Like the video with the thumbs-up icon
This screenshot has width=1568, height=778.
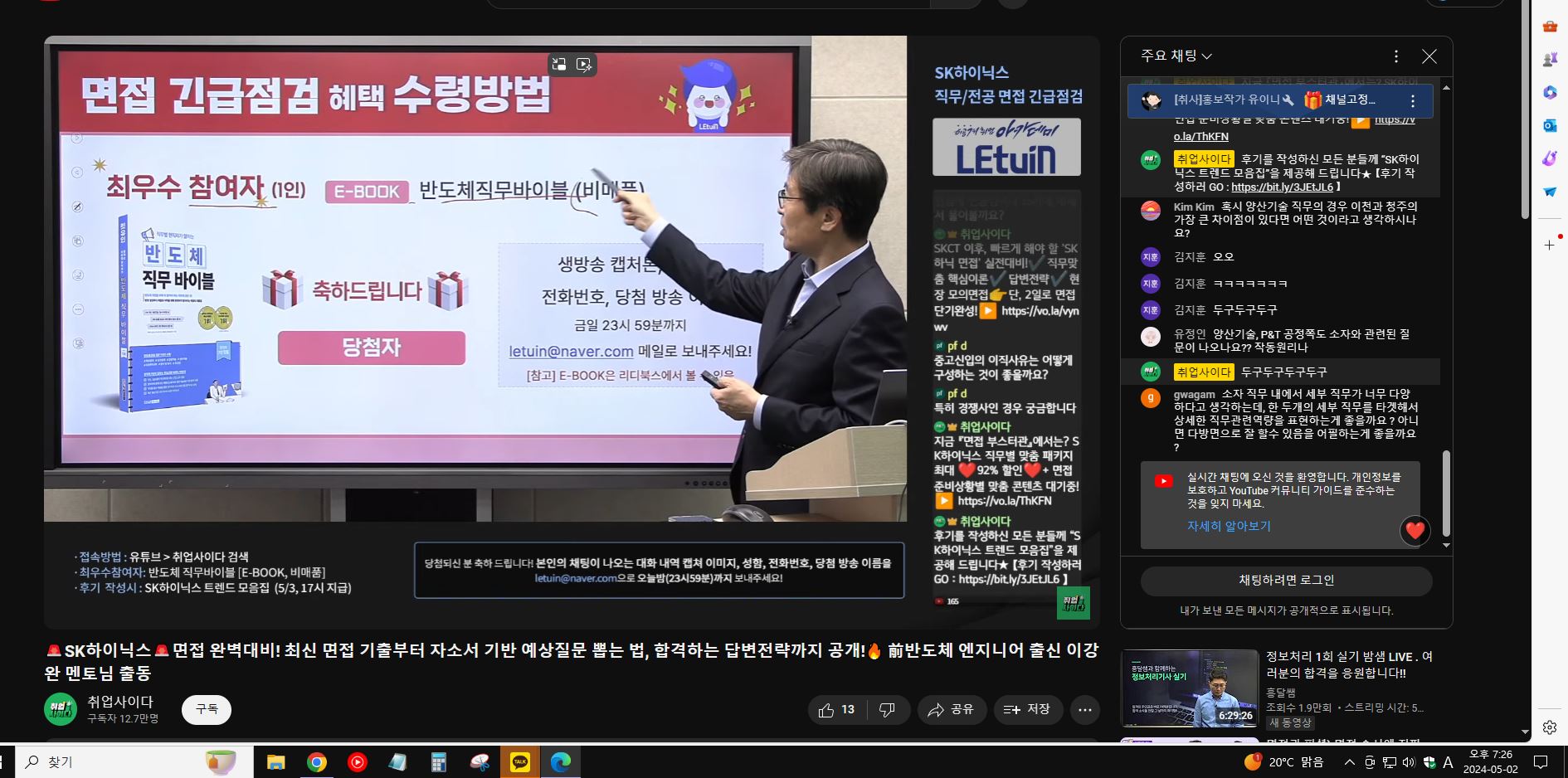[836, 710]
